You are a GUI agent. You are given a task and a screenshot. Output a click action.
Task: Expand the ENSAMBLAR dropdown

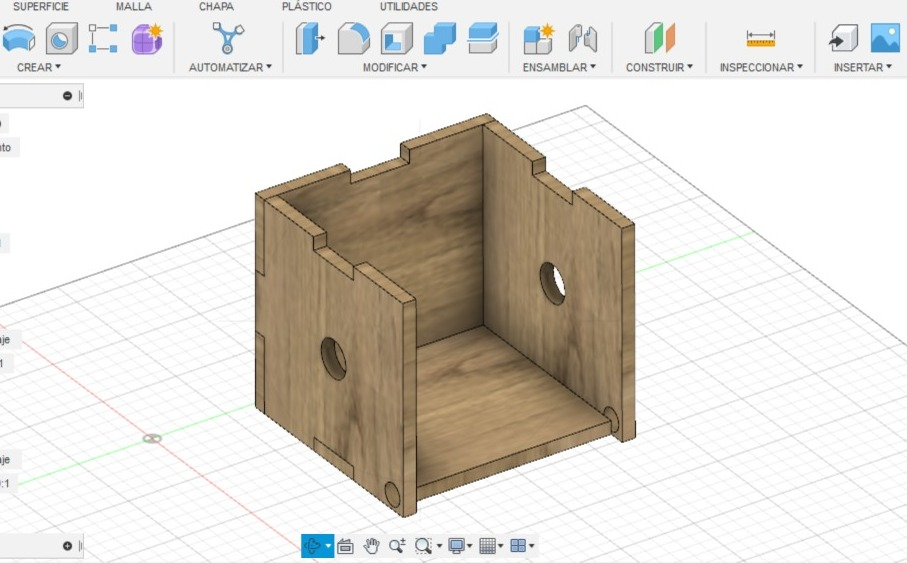559,67
